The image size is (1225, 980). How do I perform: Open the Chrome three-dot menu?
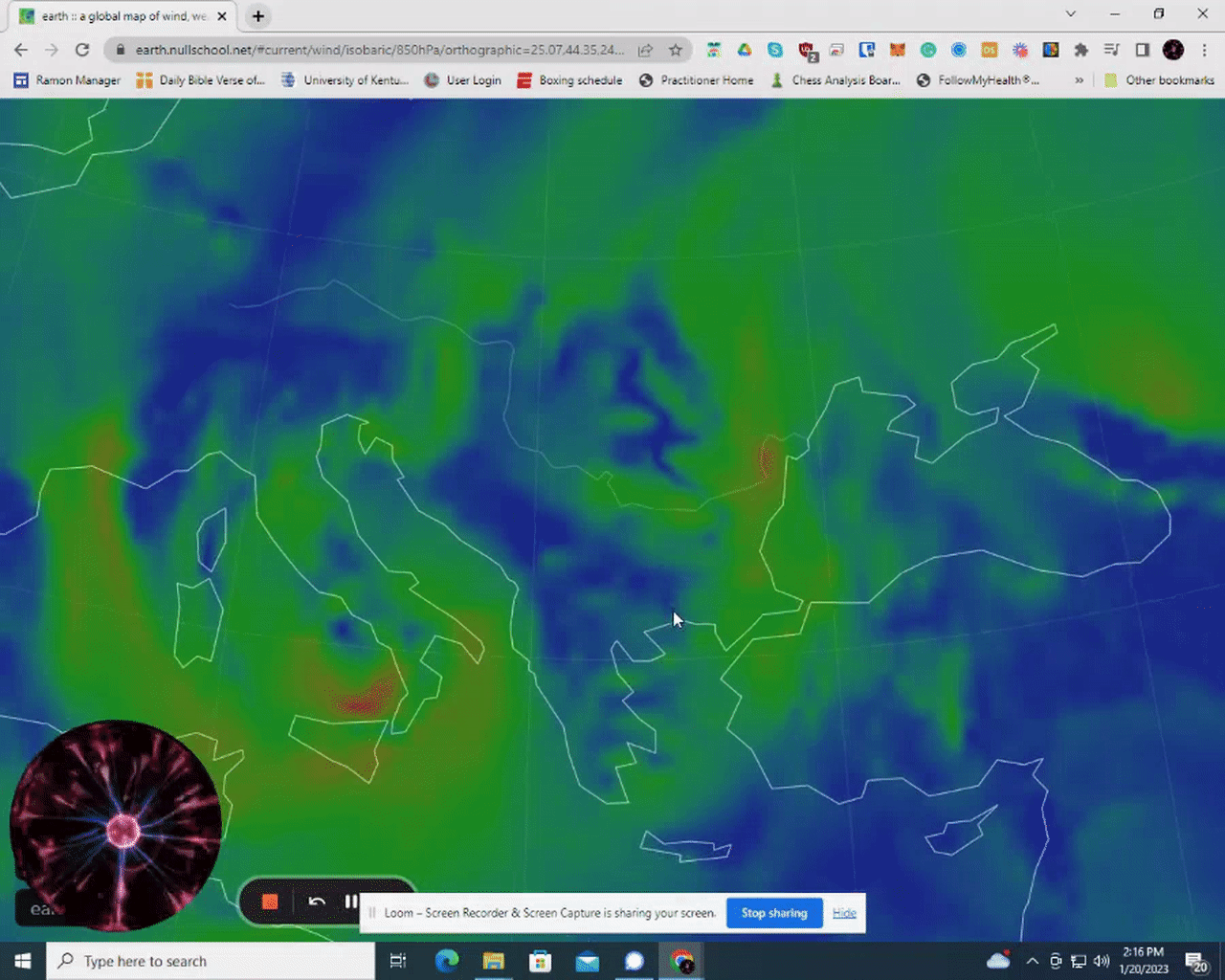pyautogui.click(x=1204, y=50)
